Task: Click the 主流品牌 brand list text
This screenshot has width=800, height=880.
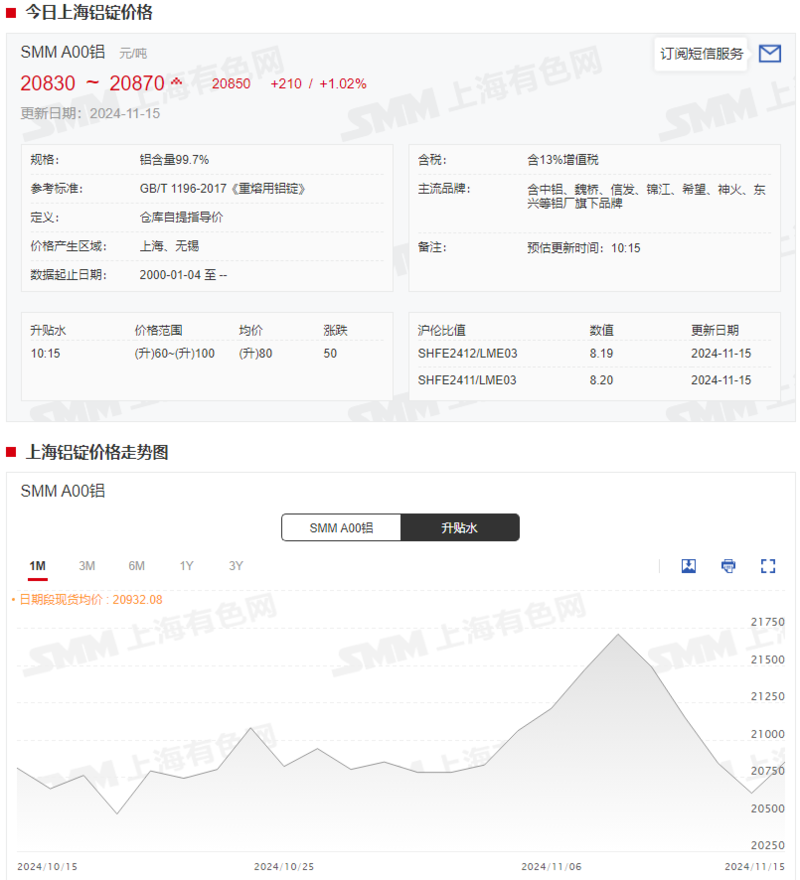Action: pos(646,196)
